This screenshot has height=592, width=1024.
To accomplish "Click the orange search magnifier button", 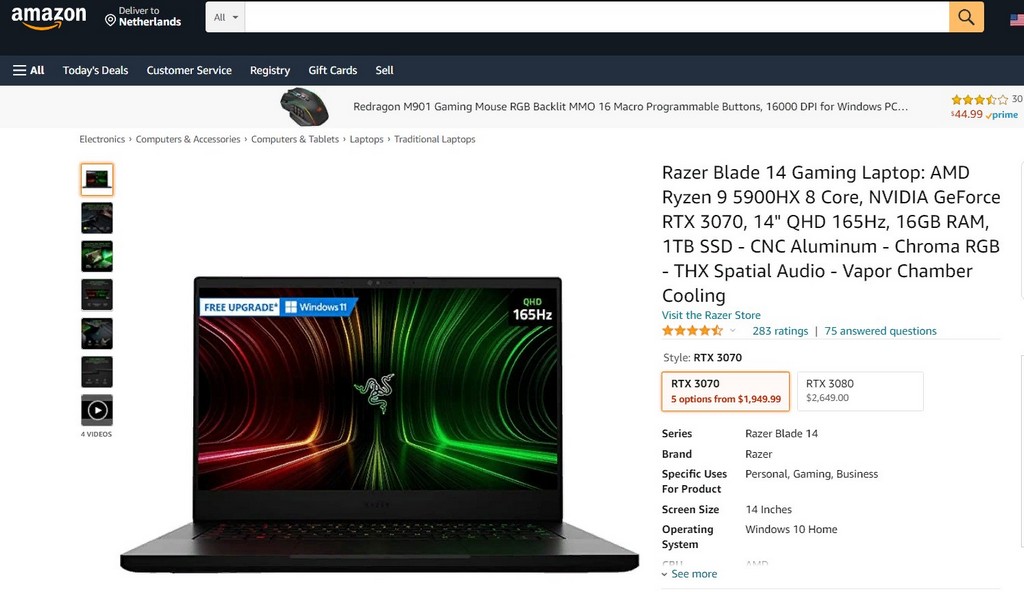I will coord(966,17).
